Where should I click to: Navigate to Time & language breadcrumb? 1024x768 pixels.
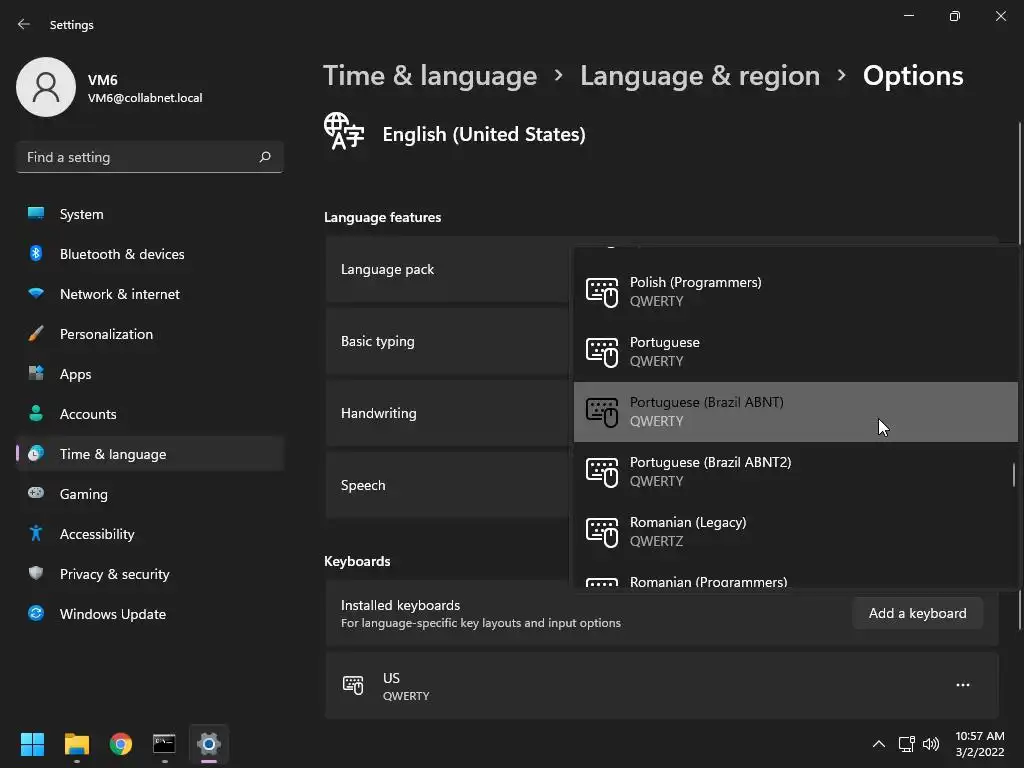tap(430, 76)
